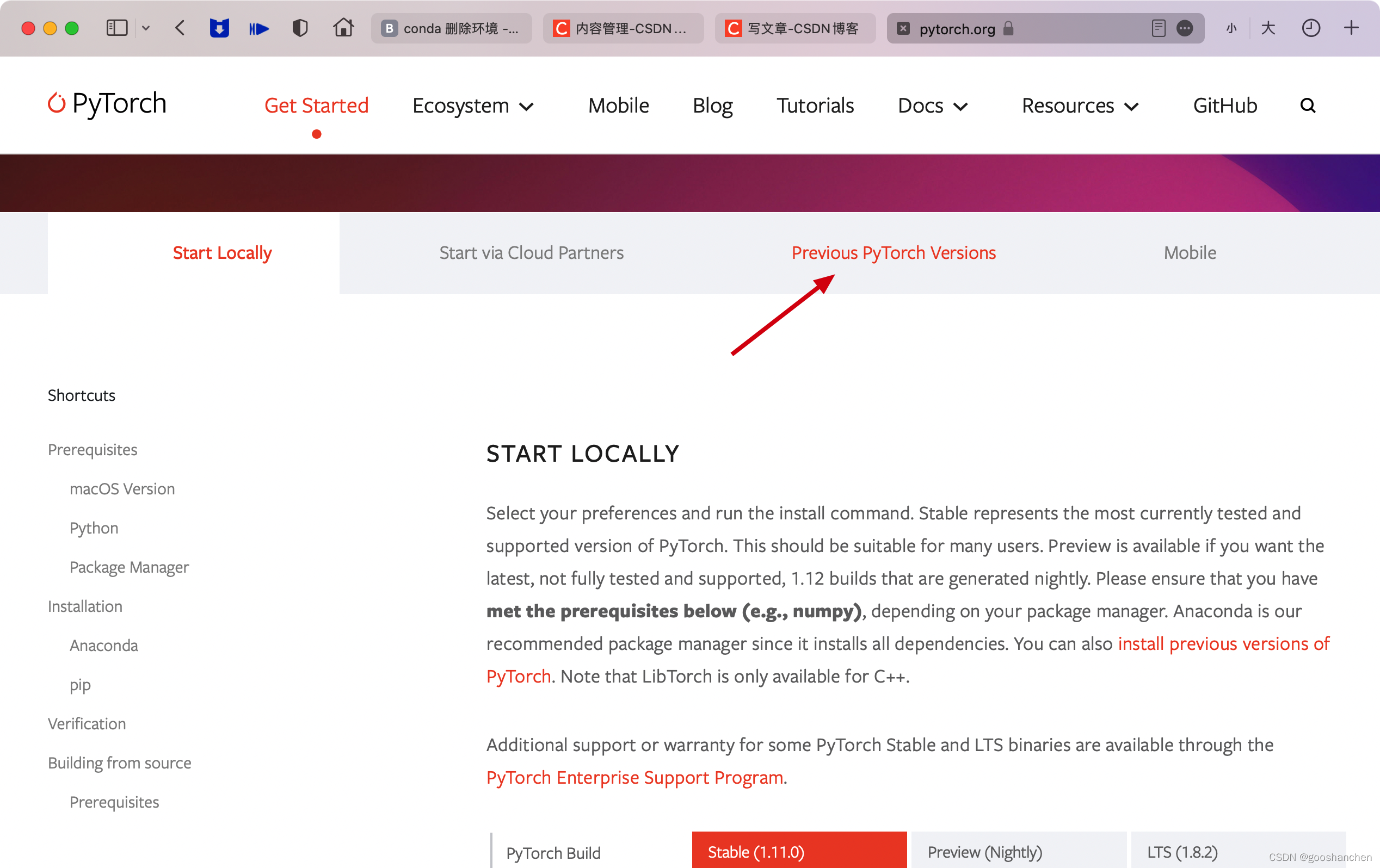Jump to Python shortcut
Viewport: 1380px width, 868px height.
tap(94, 528)
